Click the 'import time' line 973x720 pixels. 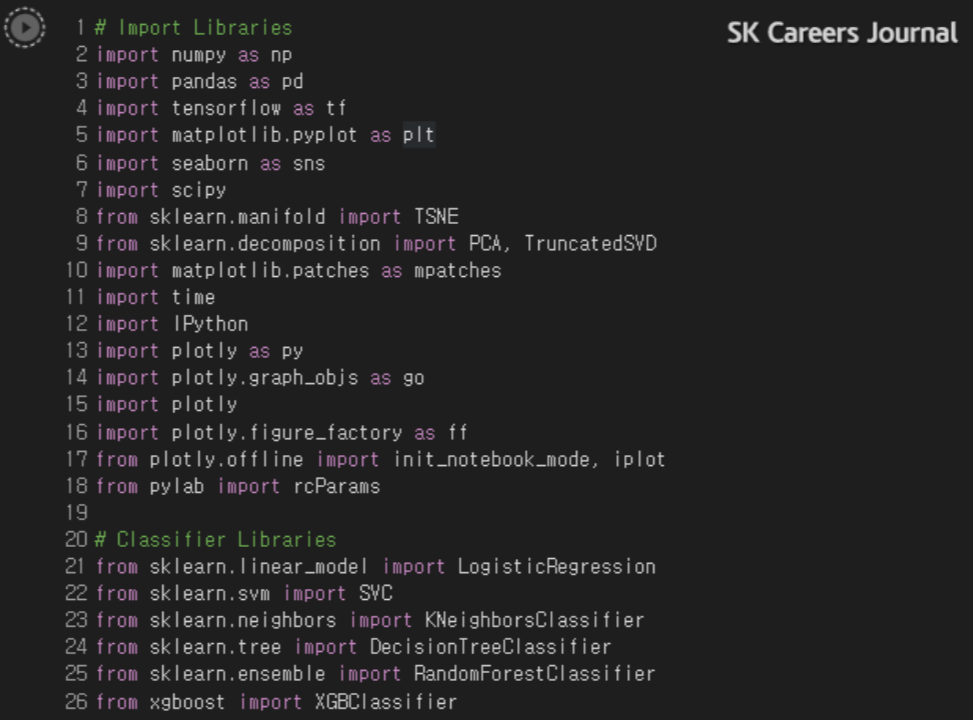coord(156,297)
